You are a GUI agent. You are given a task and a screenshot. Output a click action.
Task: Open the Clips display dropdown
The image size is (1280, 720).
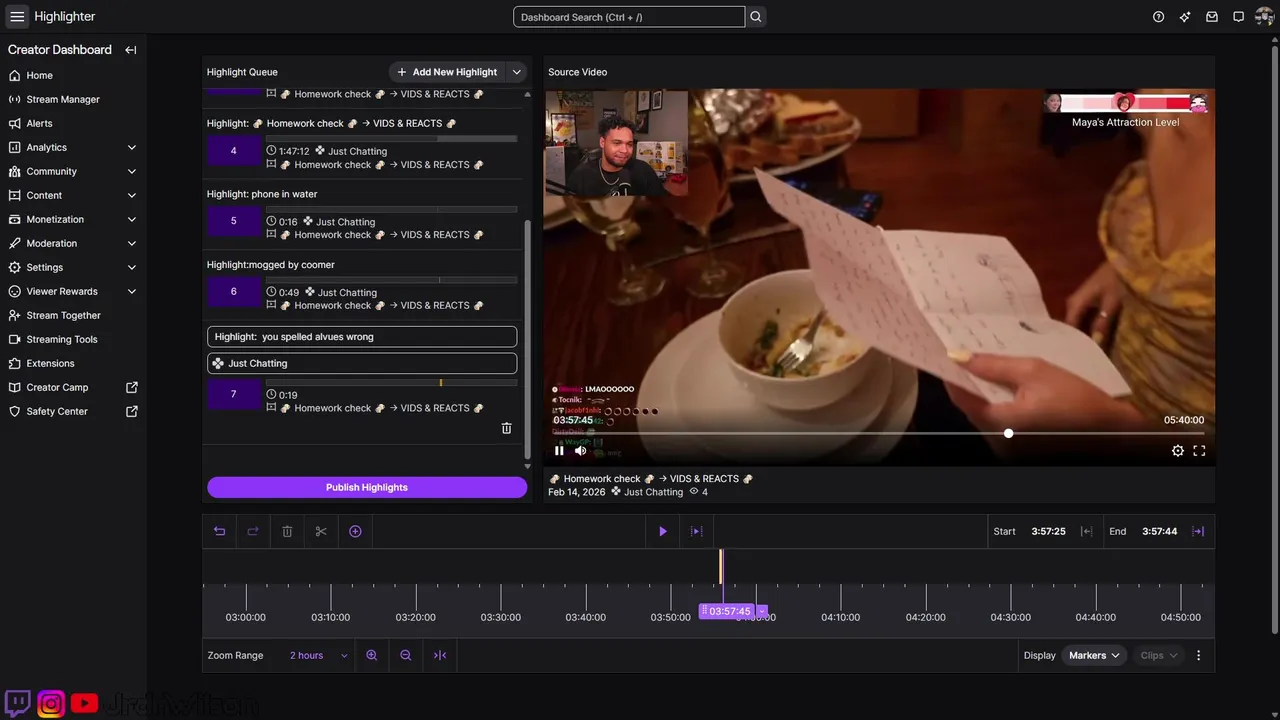click(1159, 655)
